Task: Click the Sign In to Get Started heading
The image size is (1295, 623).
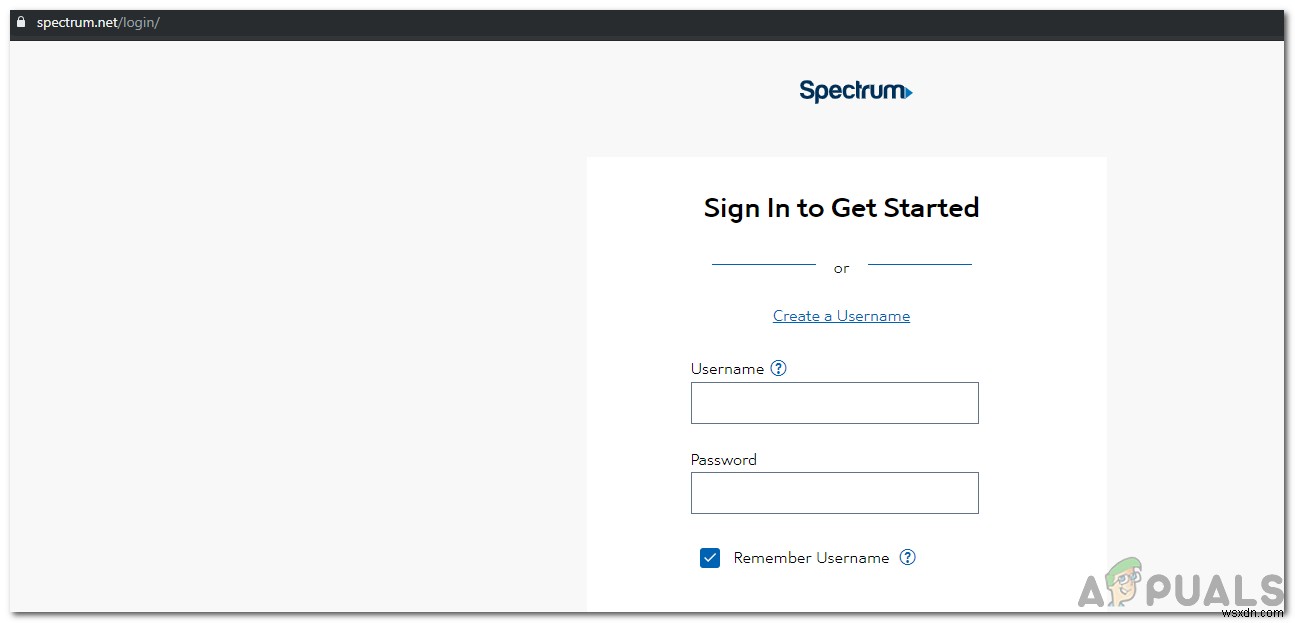Action: [x=841, y=208]
